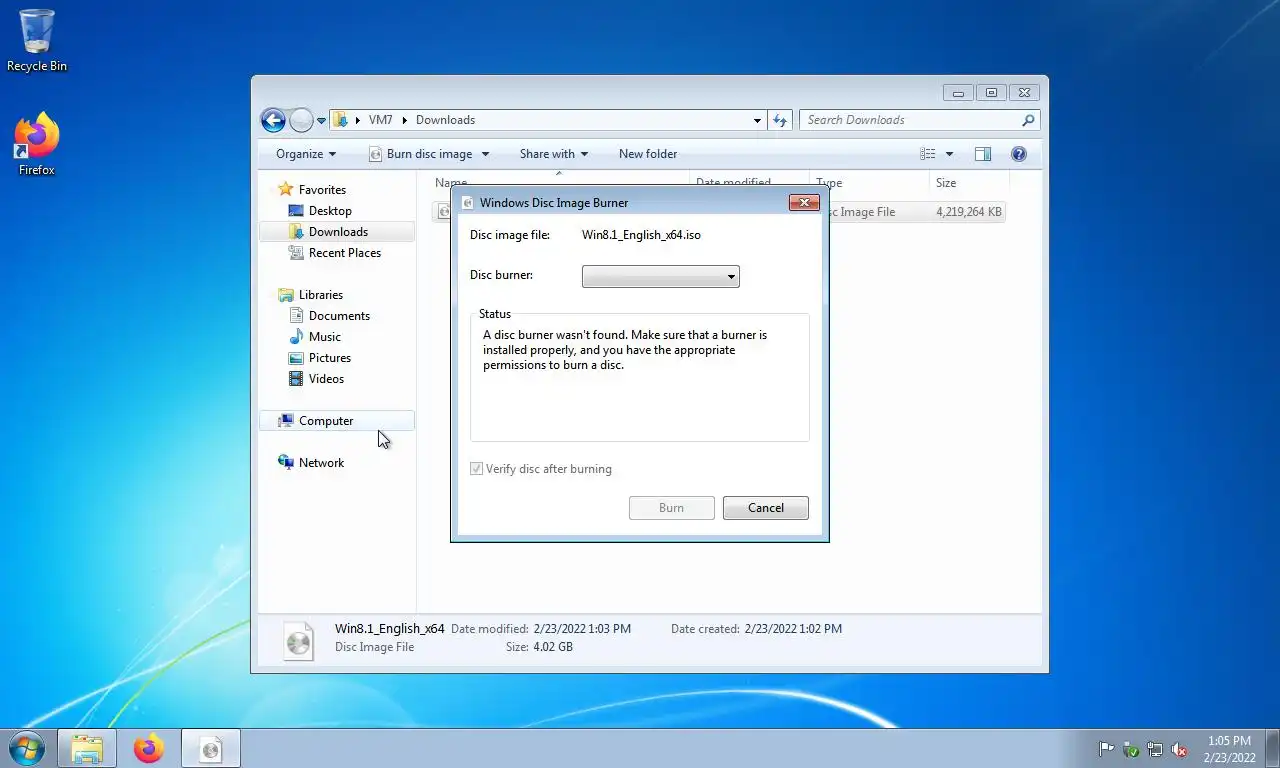
Task: Click the muted volume tray icon
Action: pyautogui.click(x=1179, y=749)
